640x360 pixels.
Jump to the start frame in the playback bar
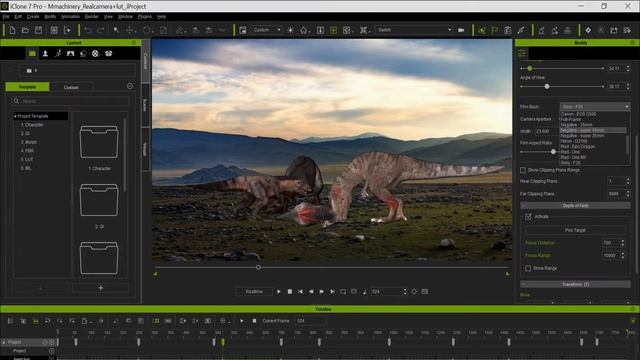pos(300,291)
